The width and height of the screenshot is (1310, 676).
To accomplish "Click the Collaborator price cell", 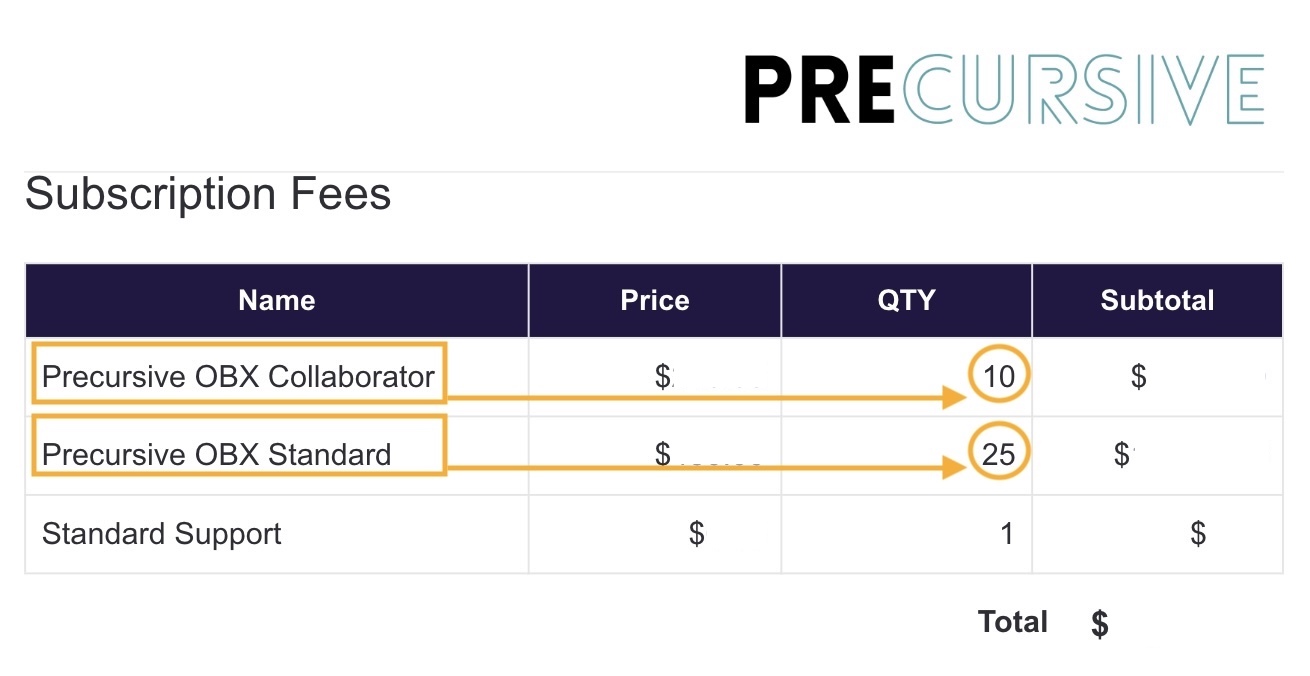I will 655,377.
